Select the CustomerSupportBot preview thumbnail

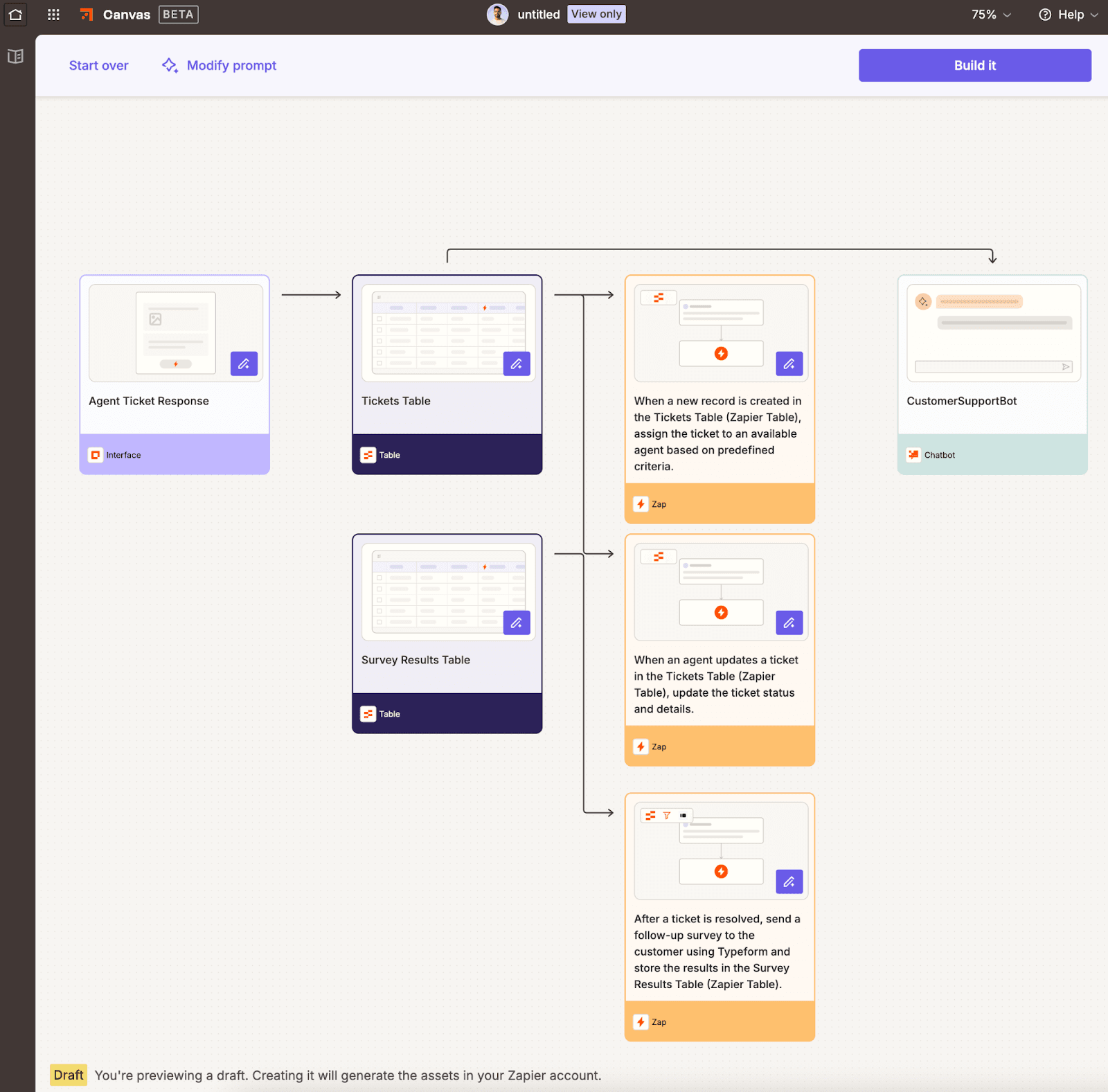tap(994, 332)
